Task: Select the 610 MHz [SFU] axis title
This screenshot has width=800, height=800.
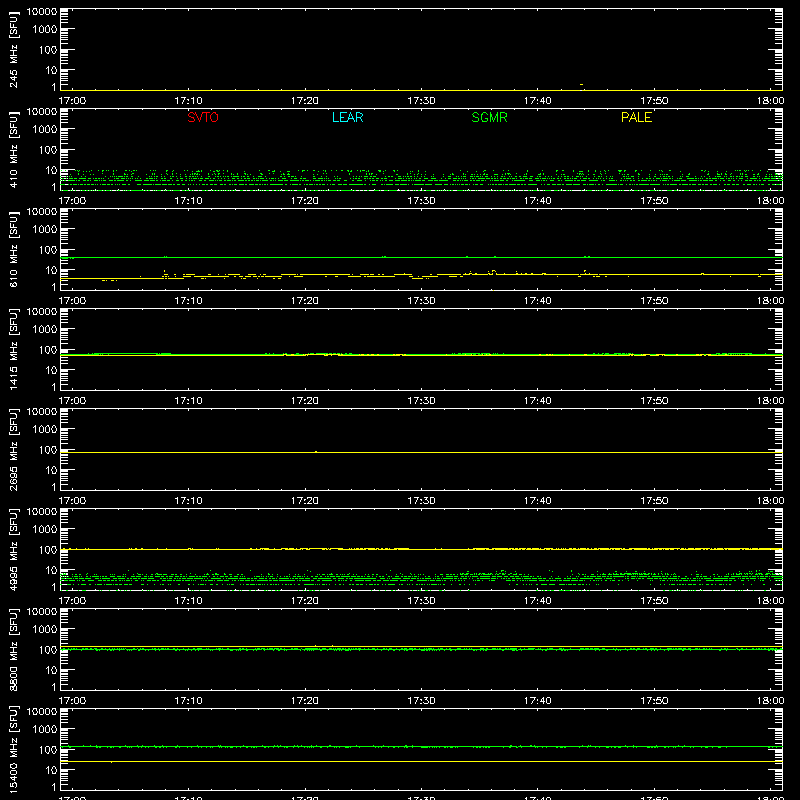Action: click(13, 249)
